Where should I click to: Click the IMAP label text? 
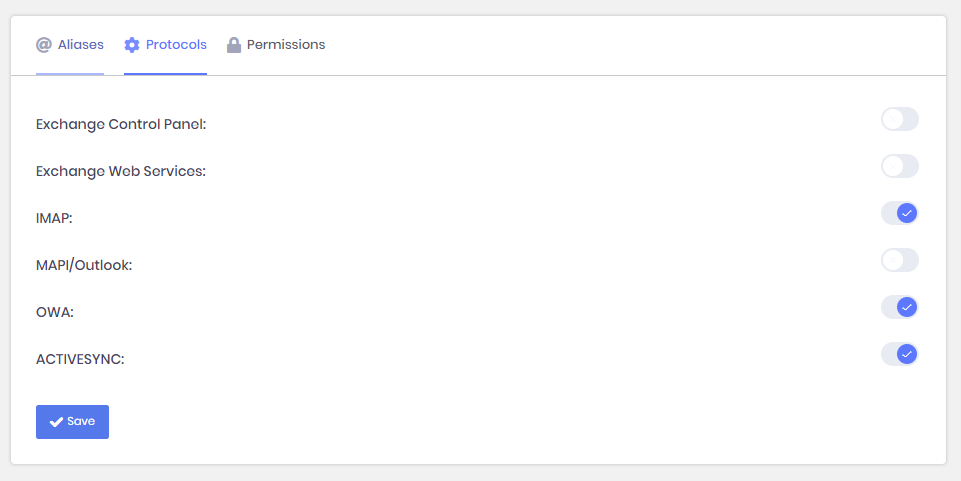point(54,218)
